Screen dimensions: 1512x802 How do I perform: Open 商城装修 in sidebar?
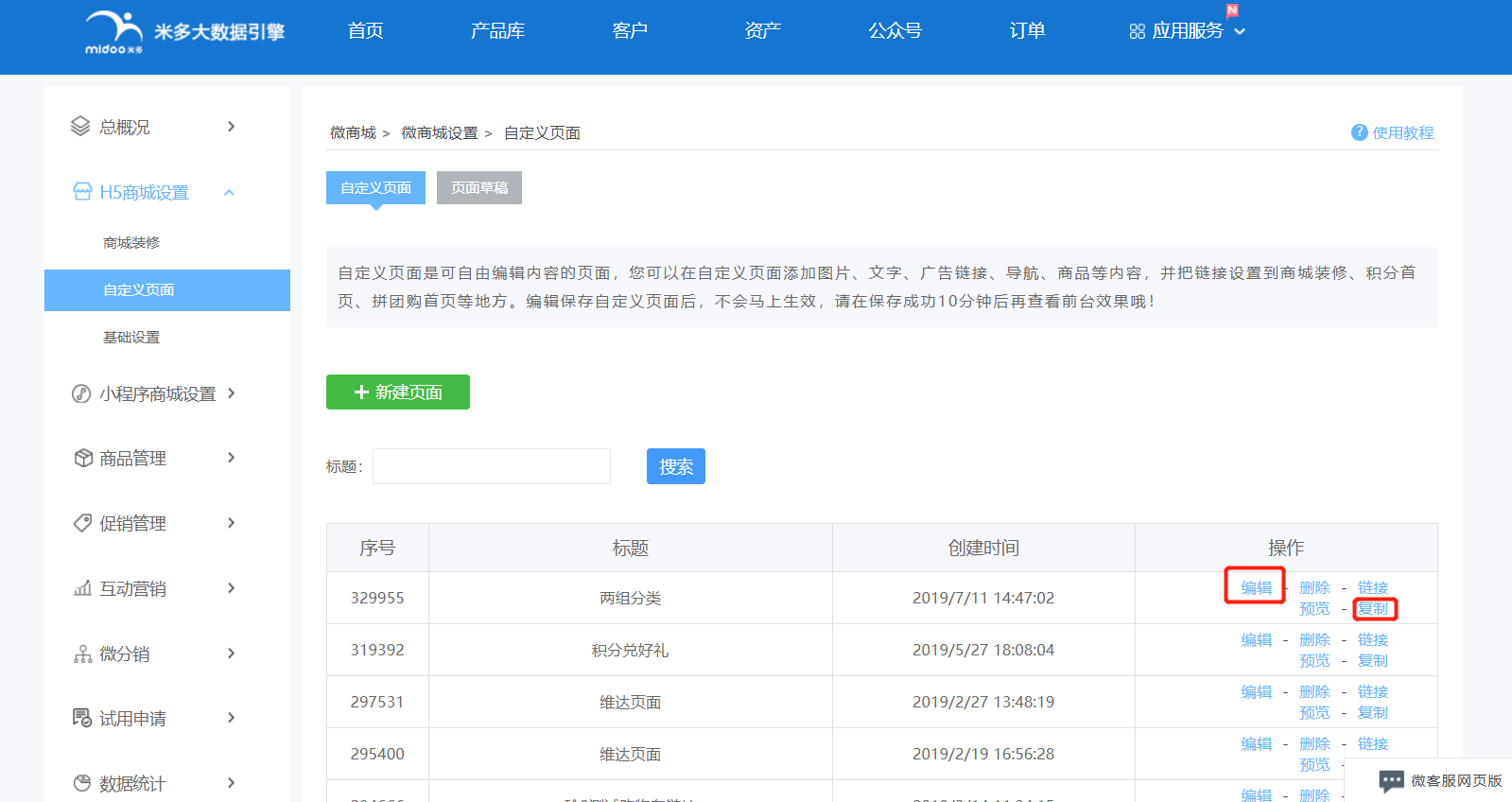pos(131,243)
